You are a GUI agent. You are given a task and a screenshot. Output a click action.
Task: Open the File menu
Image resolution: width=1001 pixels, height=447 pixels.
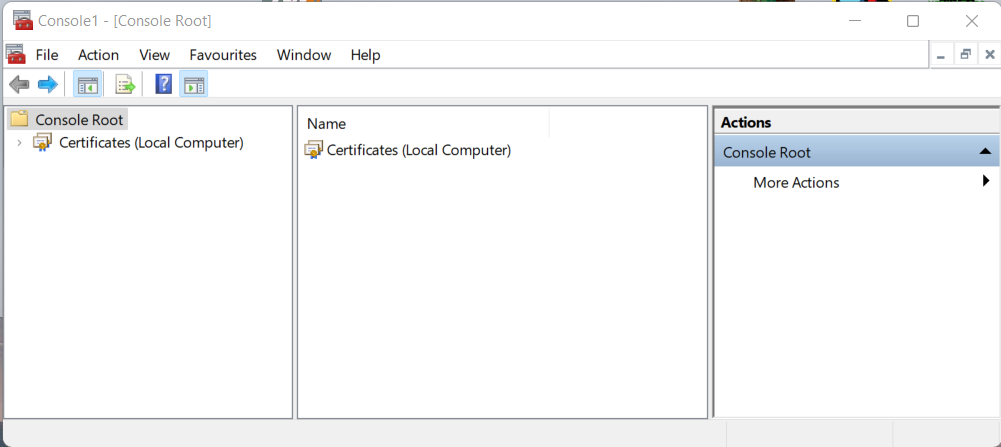pyautogui.click(x=47, y=55)
